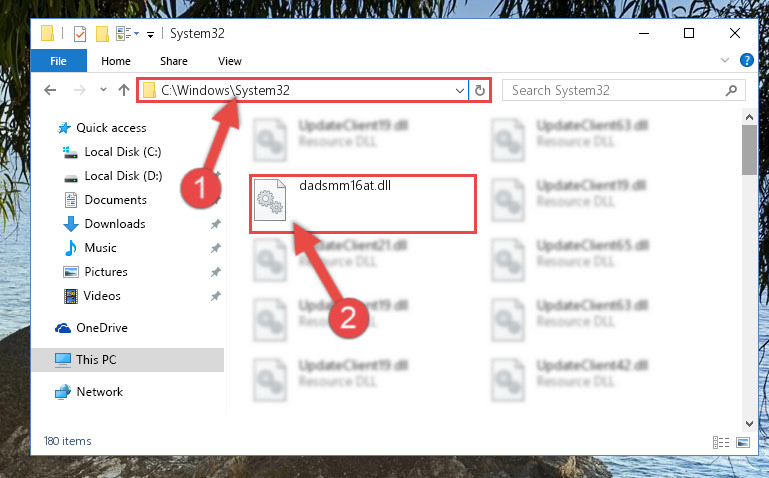Click the Back navigation arrow
Image resolution: width=769 pixels, height=478 pixels.
click(50, 90)
